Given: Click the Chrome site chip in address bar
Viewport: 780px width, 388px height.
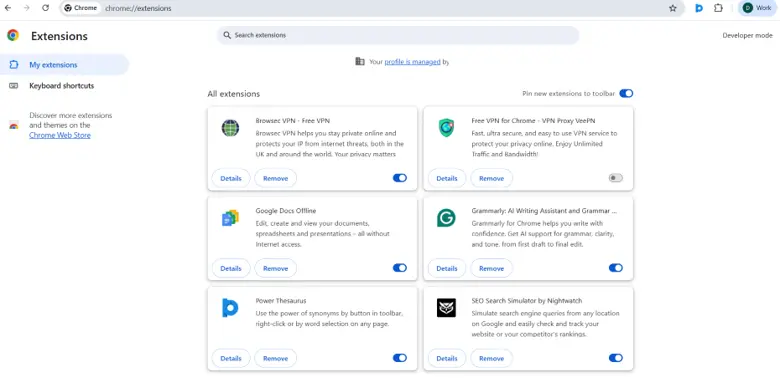Looking at the screenshot, I should [81, 8].
